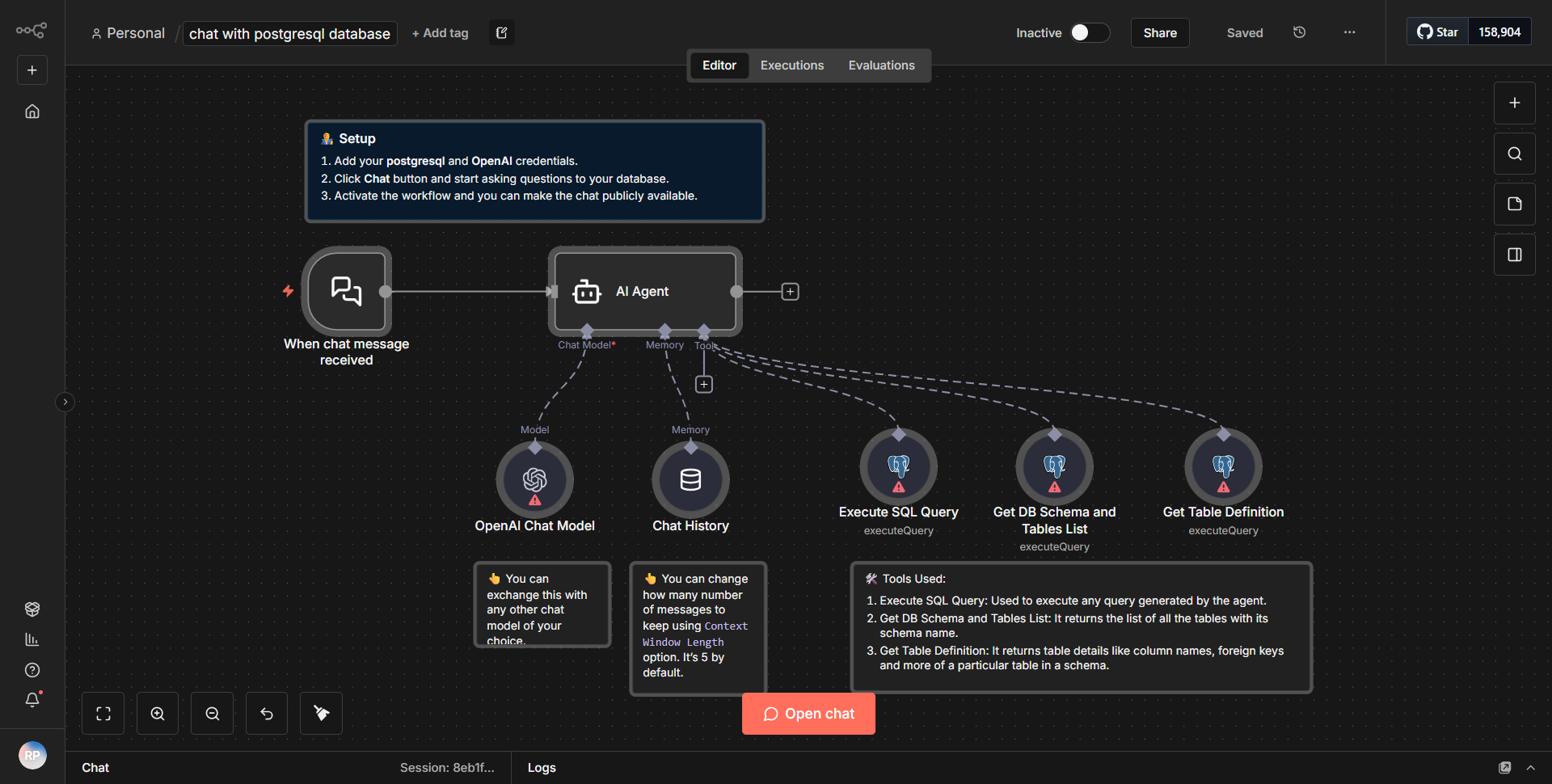This screenshot has width=1552, height=784.
Task: Open the Execute SQL Query tool node
Action: pos(898,466)
